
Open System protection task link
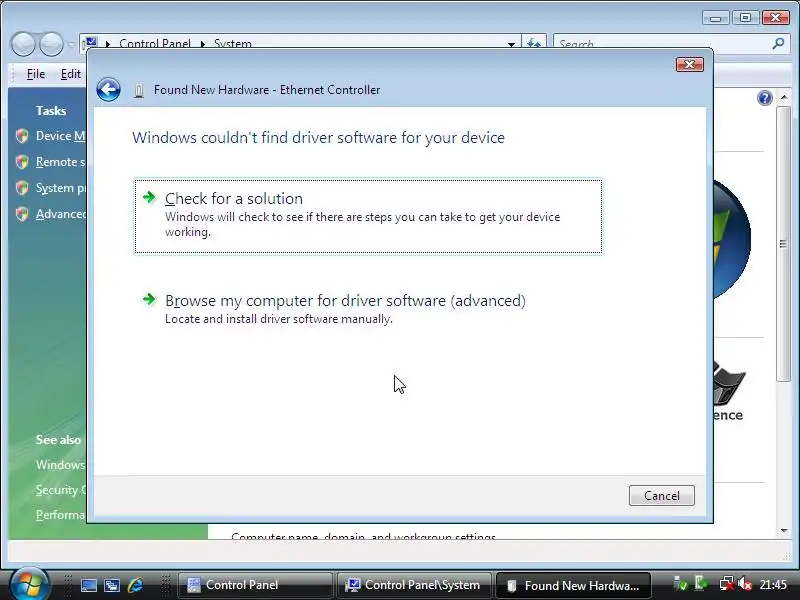(x=60, y=188)
